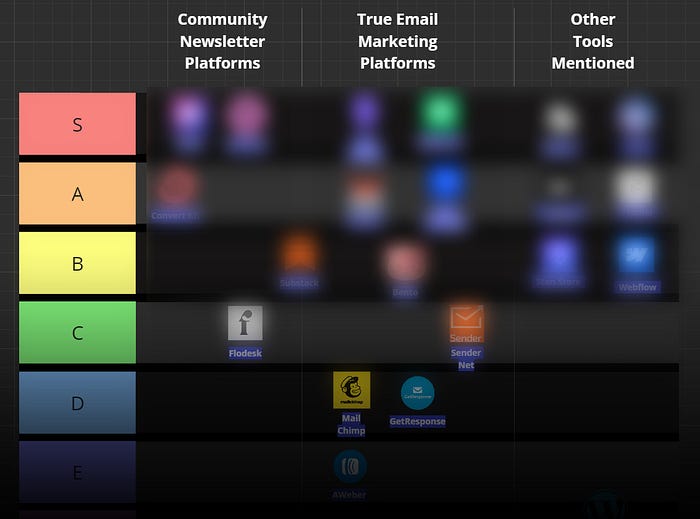This screenshot has height=519, width=700.
Task: Click the teal GetResponse circle icon
Action: pyautogui.click(x=417, y=393)
